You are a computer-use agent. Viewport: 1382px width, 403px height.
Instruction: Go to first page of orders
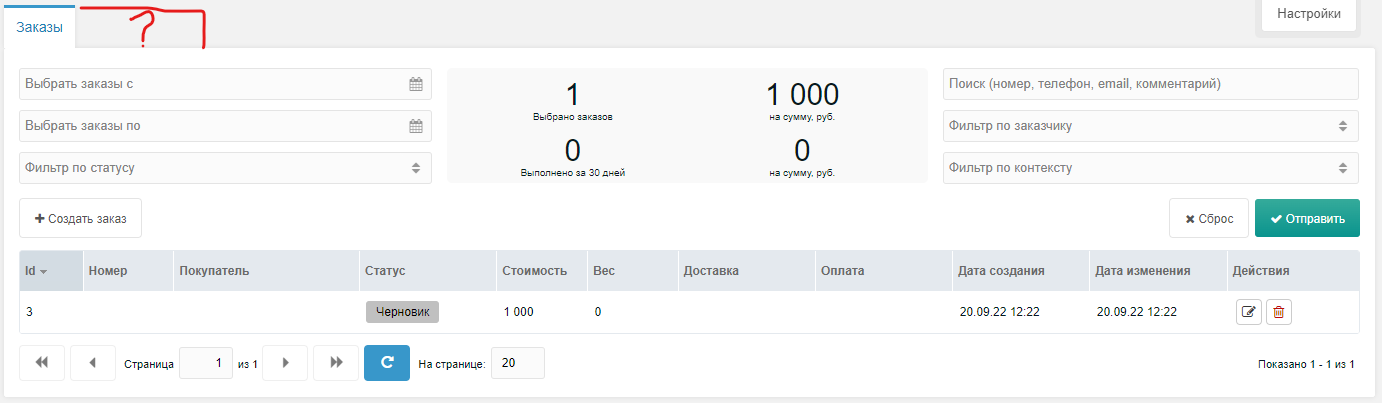[42, 363]
